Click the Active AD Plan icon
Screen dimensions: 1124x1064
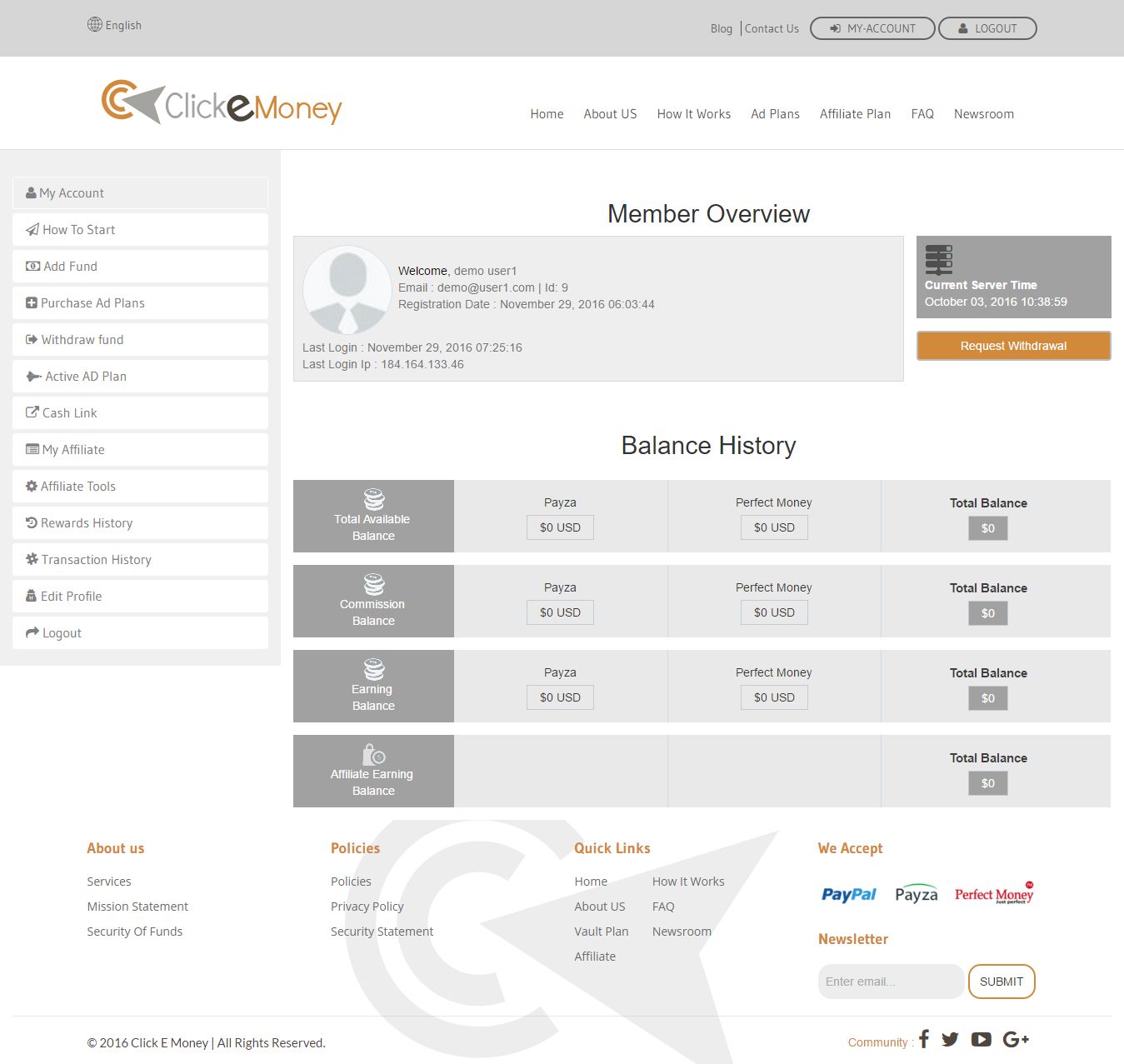click(x=34, y=377)
